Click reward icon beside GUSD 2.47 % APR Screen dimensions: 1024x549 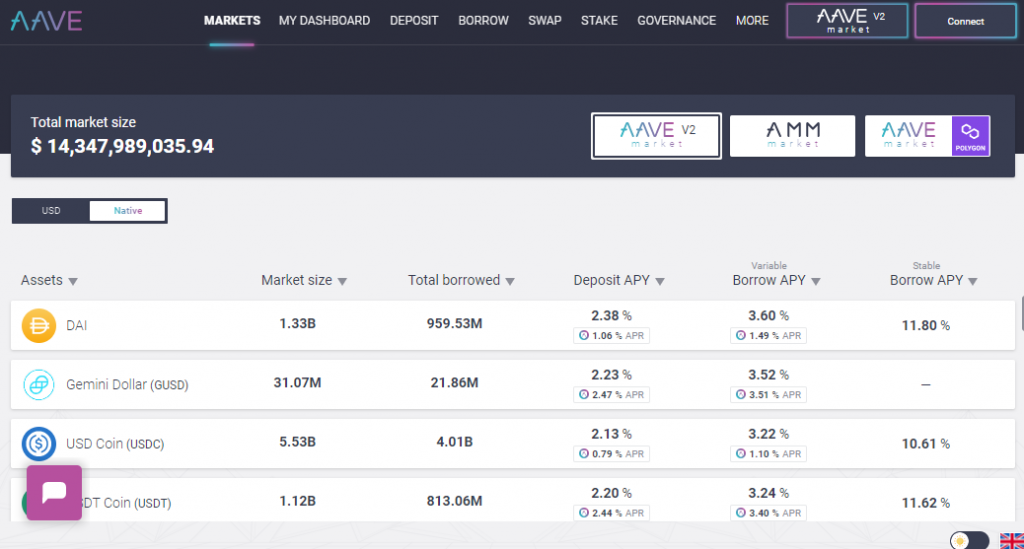584,394
